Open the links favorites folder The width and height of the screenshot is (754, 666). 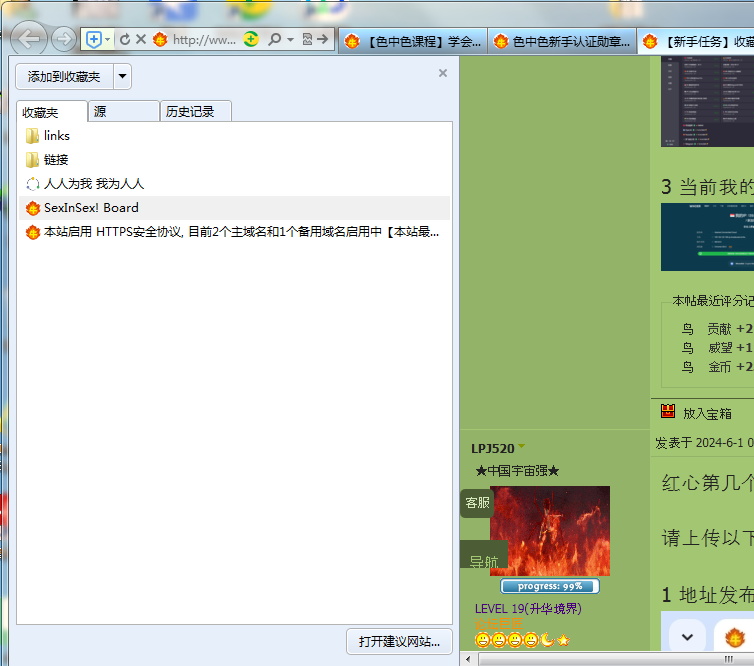point(56,136)
